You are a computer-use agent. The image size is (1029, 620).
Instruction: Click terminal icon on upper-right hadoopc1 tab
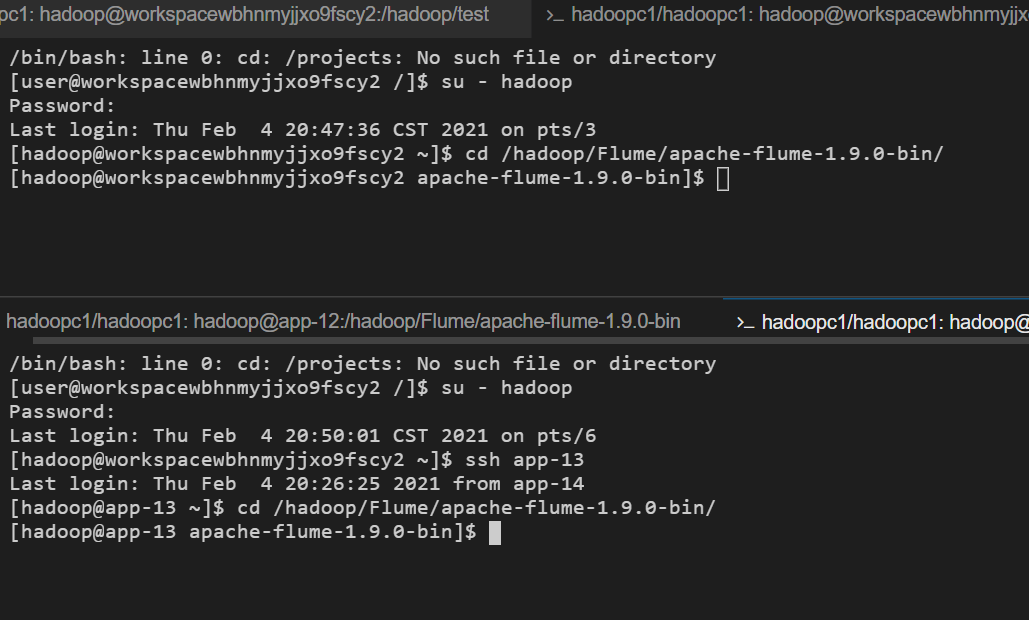coord(555,15)
